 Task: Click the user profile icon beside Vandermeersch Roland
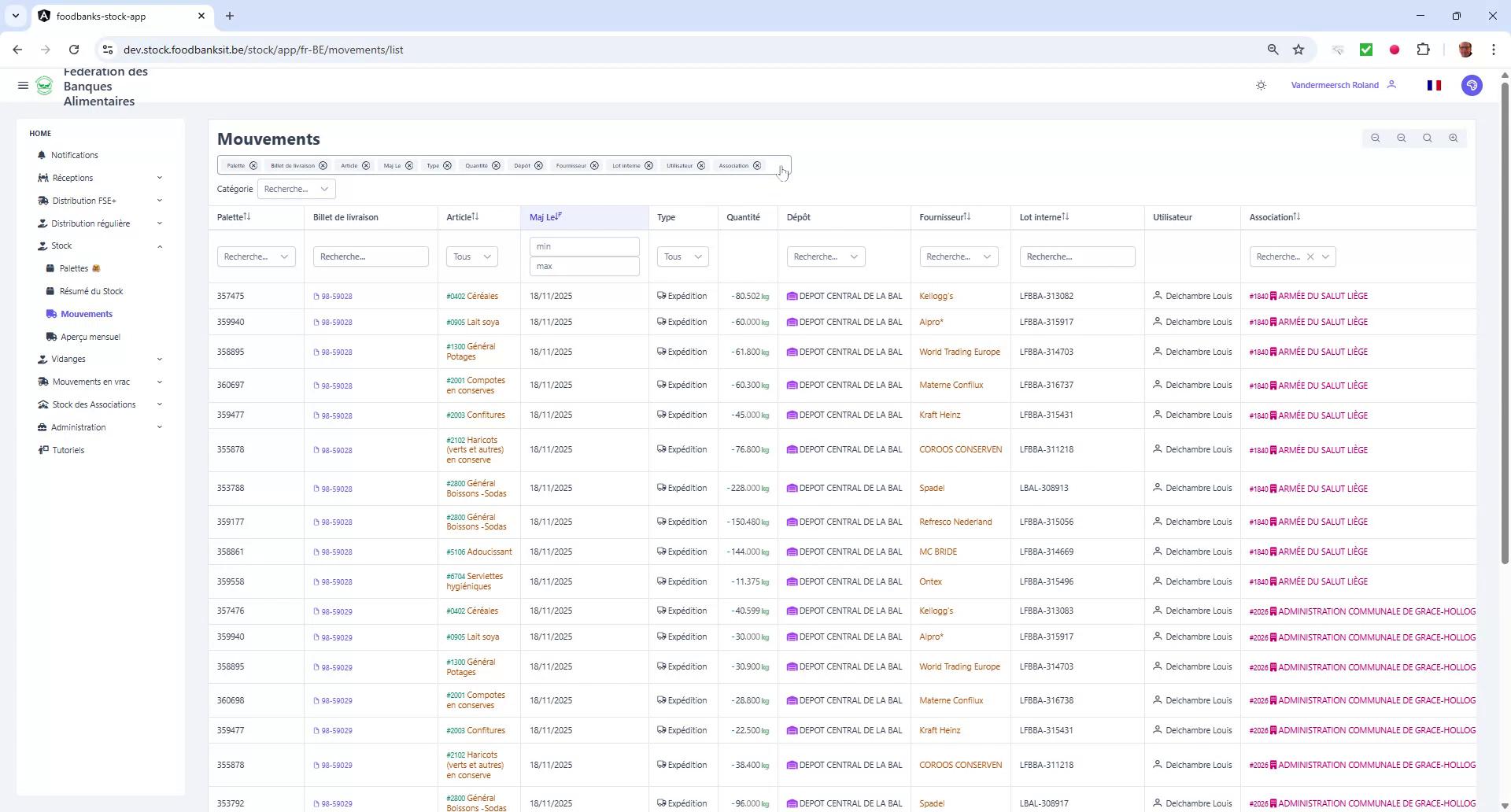1392,85
